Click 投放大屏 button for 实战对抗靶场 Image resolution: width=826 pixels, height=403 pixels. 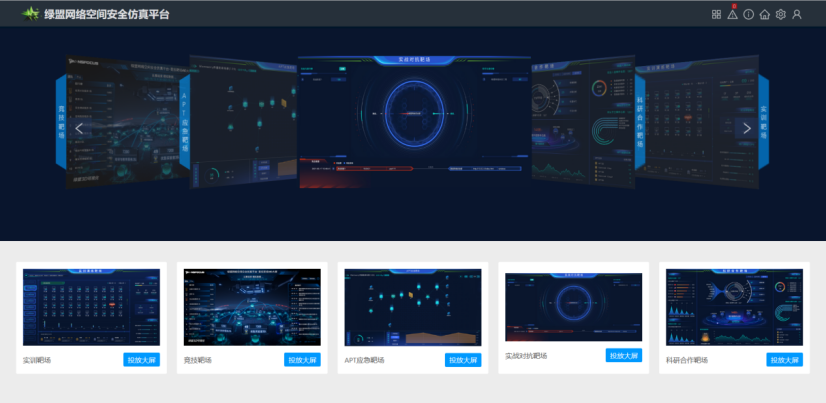(x=624, y=356)
